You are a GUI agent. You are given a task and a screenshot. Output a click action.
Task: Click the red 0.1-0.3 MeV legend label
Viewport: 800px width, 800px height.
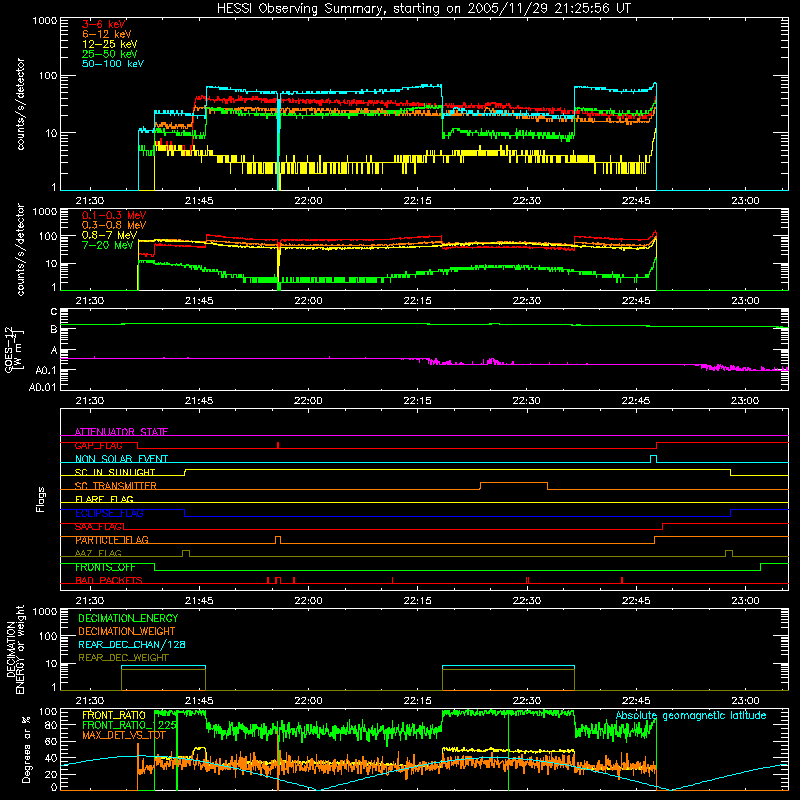pyautogui.click(x=114, y=215)
